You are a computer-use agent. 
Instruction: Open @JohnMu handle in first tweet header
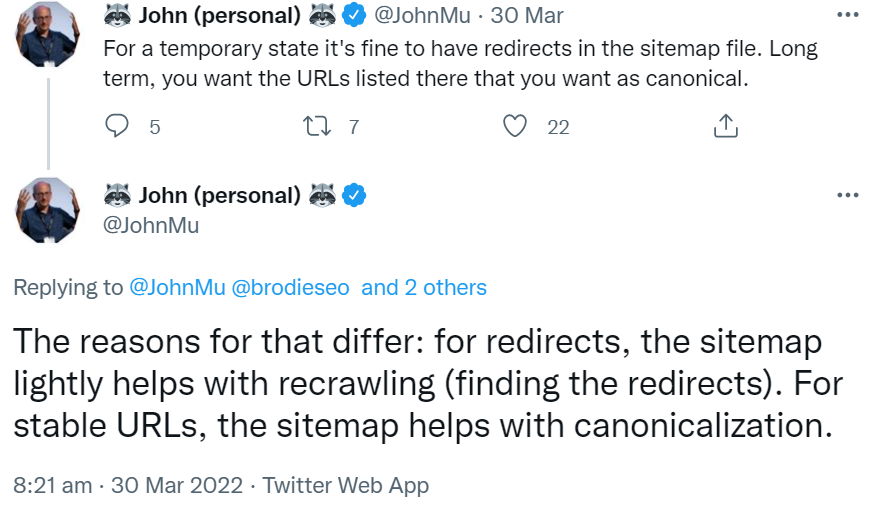(424, 15)
